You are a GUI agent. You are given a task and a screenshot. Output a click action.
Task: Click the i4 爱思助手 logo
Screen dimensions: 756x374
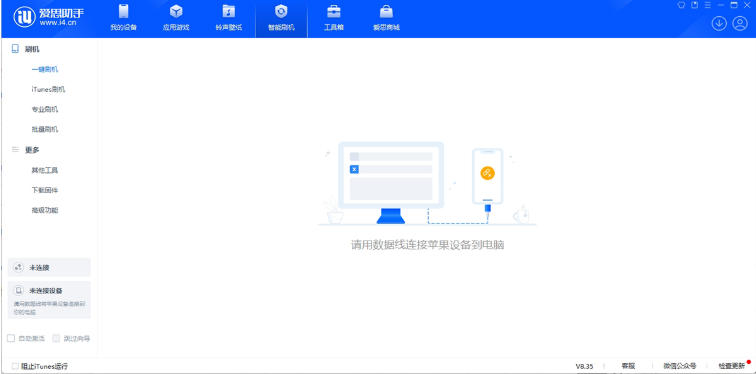pos(48,17)
